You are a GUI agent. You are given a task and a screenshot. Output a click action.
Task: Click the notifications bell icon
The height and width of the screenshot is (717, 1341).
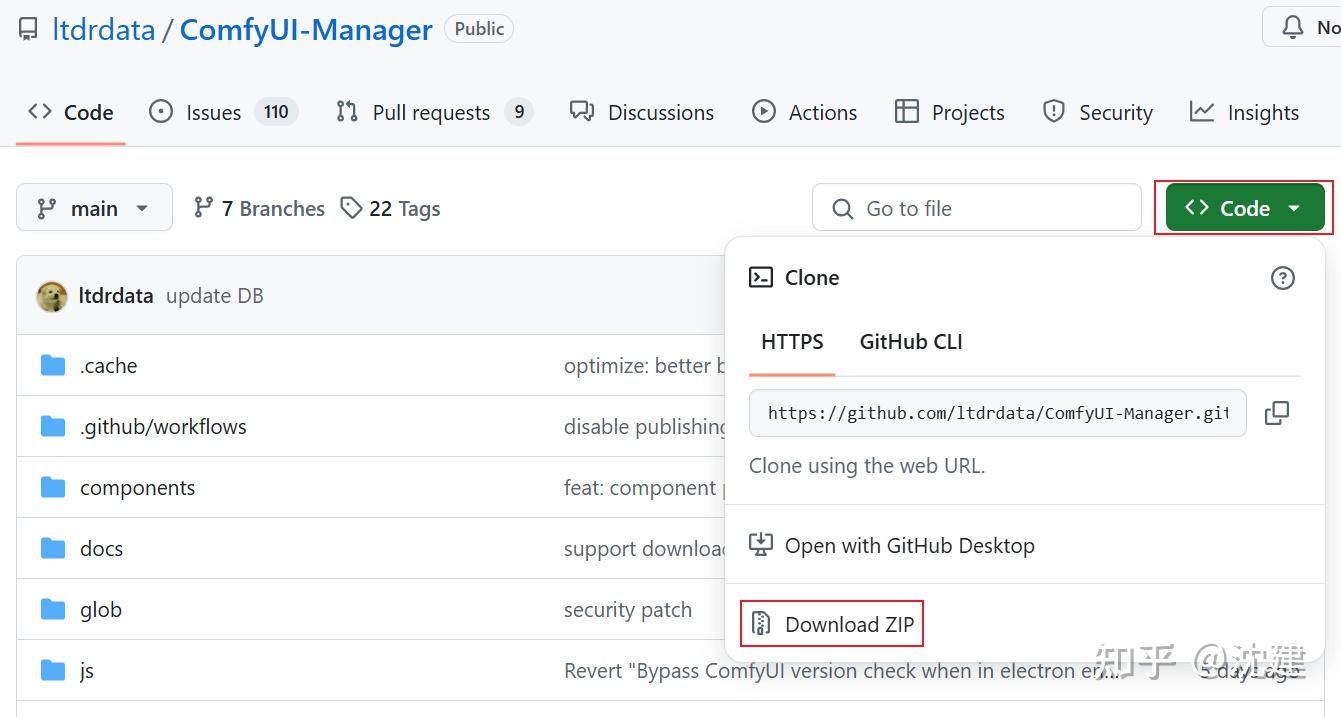point(1293,28)
